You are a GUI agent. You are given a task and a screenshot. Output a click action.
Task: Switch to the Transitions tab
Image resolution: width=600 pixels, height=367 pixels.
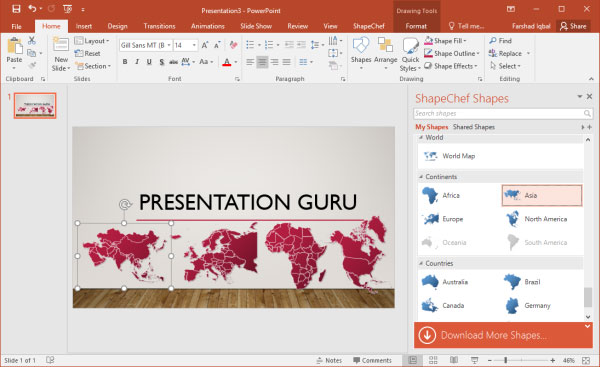click(x=159, y=26)
